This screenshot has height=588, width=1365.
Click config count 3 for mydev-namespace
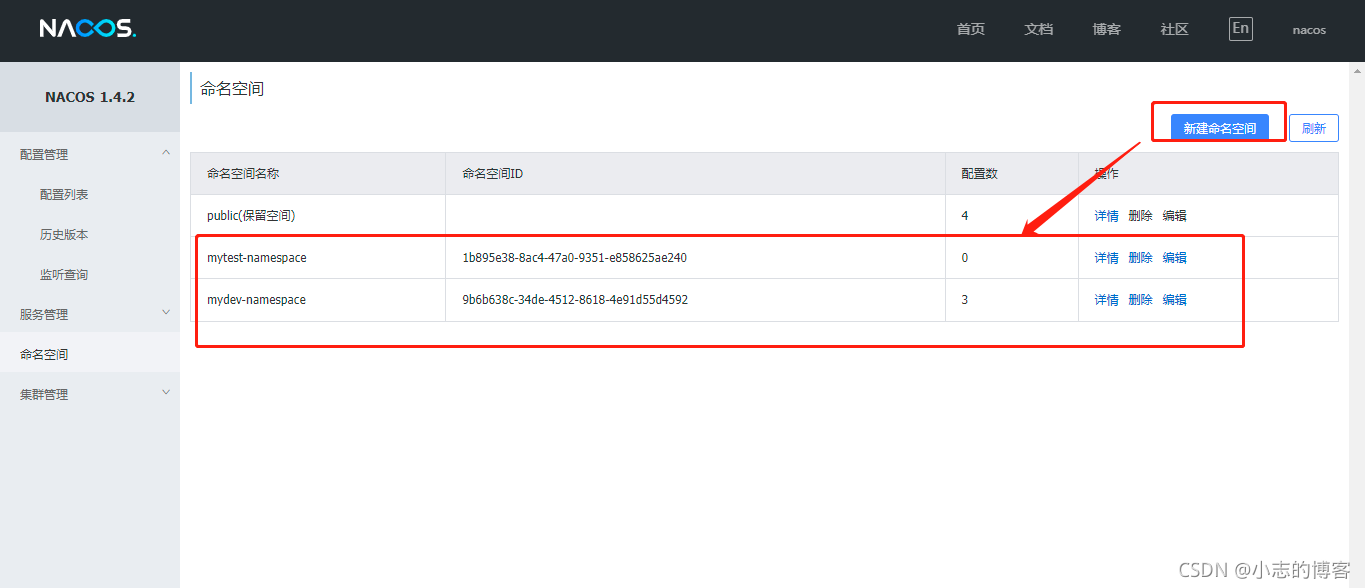tap(965, 300)
